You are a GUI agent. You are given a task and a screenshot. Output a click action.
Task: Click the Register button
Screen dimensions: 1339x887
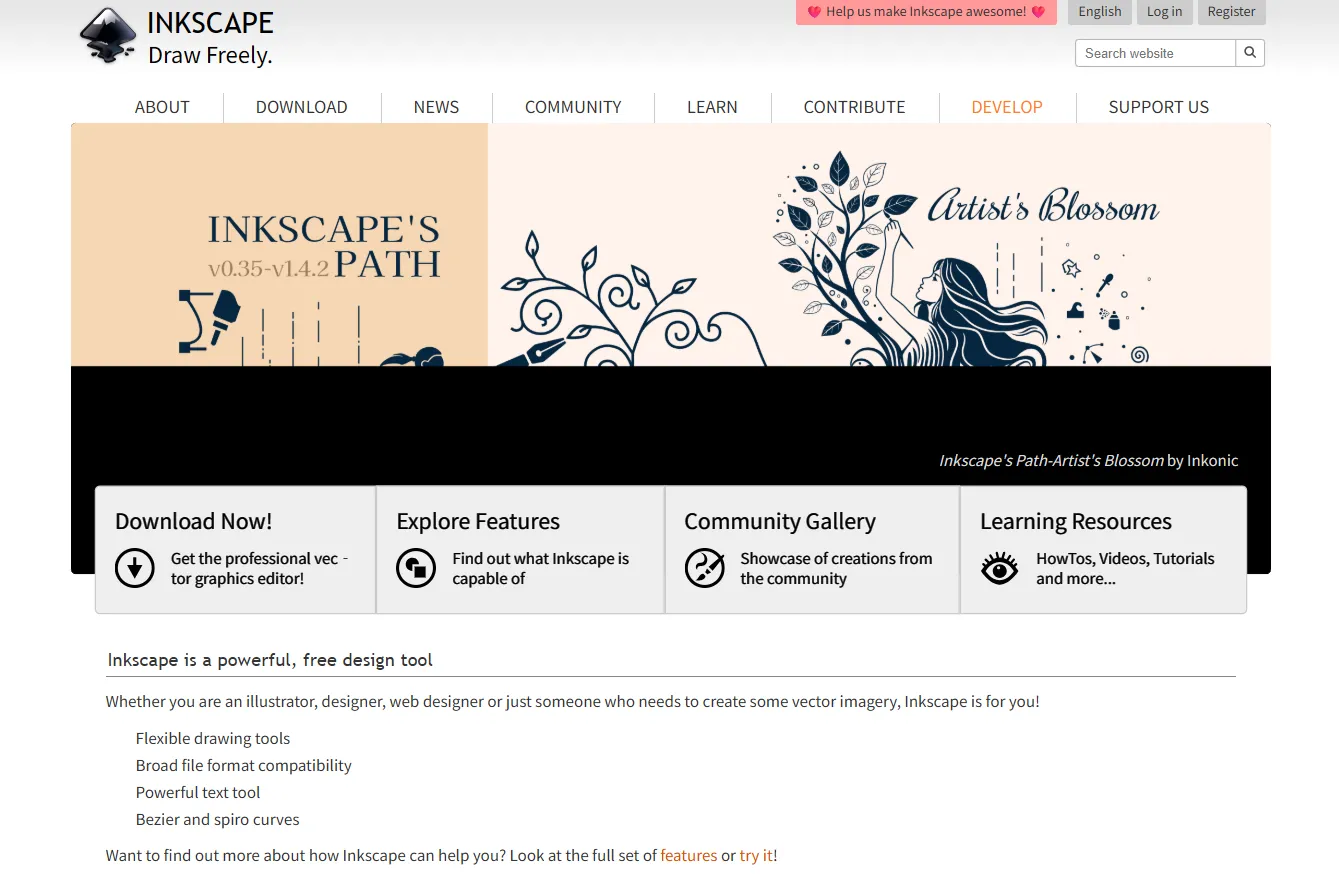click(x=1231, y=12)
